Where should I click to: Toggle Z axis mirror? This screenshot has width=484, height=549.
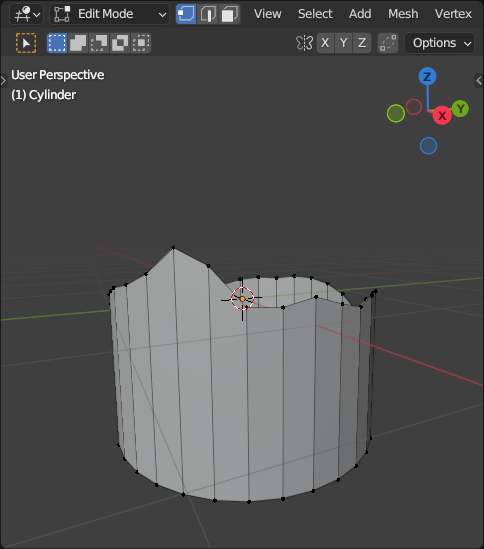tap(362, 43)
